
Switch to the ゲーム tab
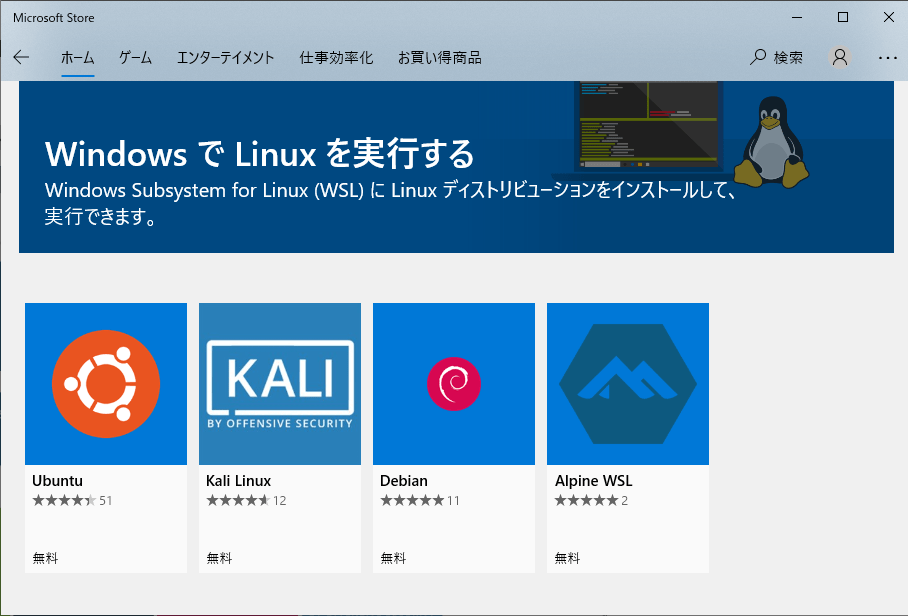coord(135,57)
